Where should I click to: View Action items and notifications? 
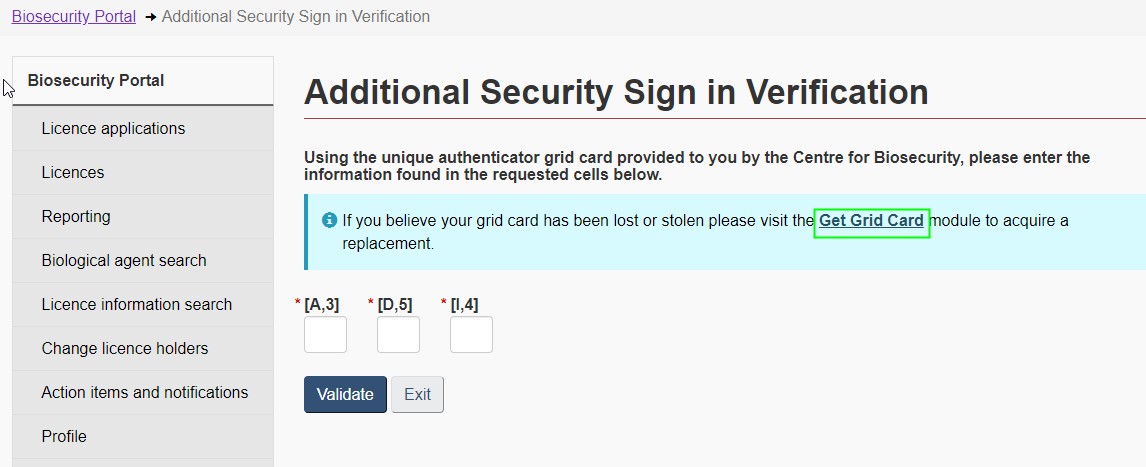pos(145,393)
